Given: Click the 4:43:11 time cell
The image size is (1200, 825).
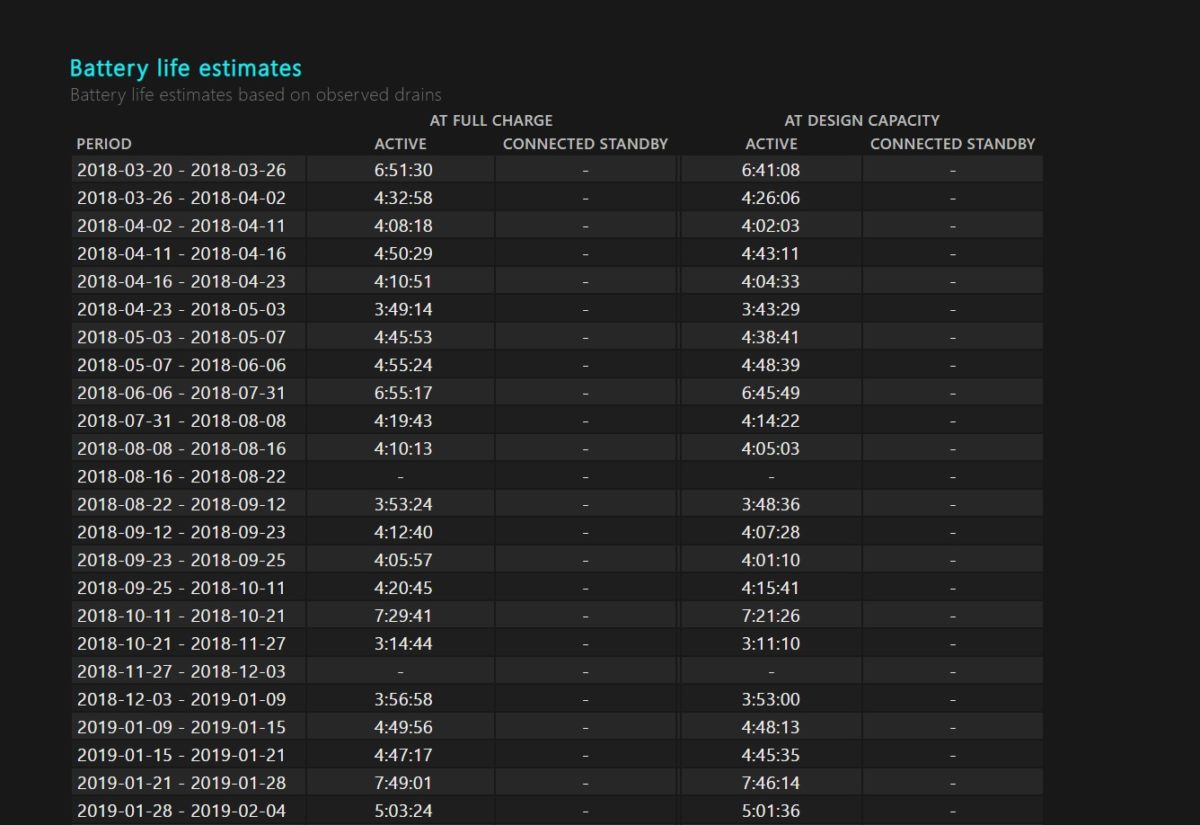Looking at the screenshot, I should [771, 254].
